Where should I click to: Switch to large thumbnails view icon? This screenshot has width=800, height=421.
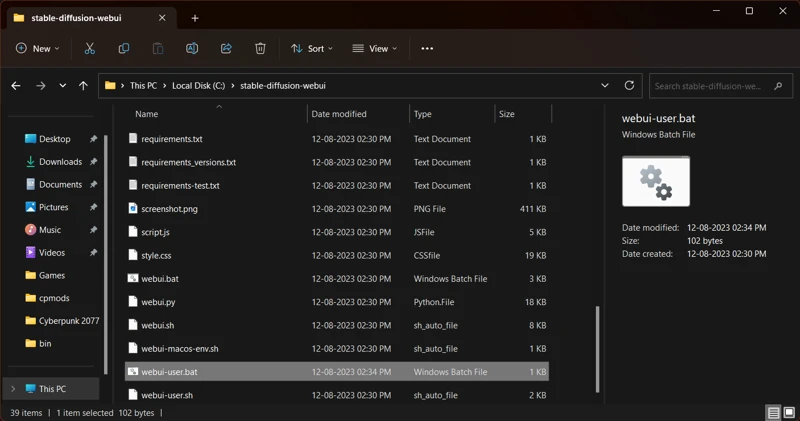point(789,412)
